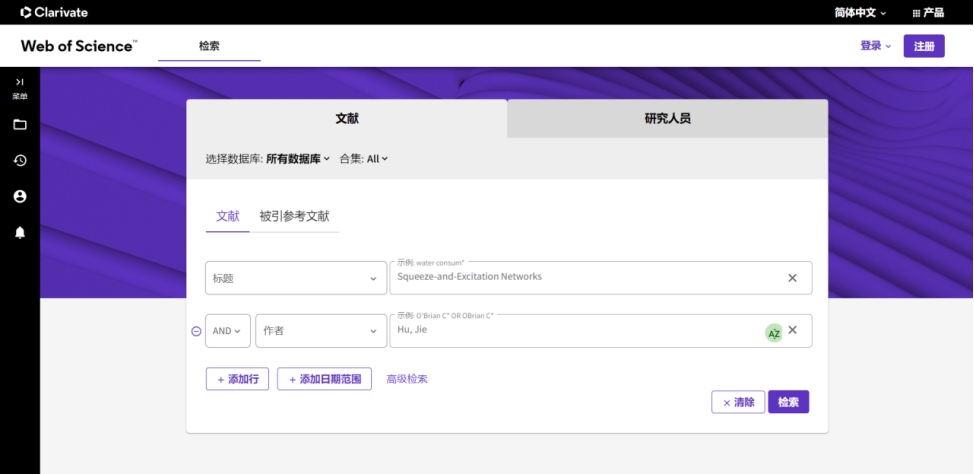Select the 被引参考文献 sub-tab

pyautogui.click(x=294, y=216)
